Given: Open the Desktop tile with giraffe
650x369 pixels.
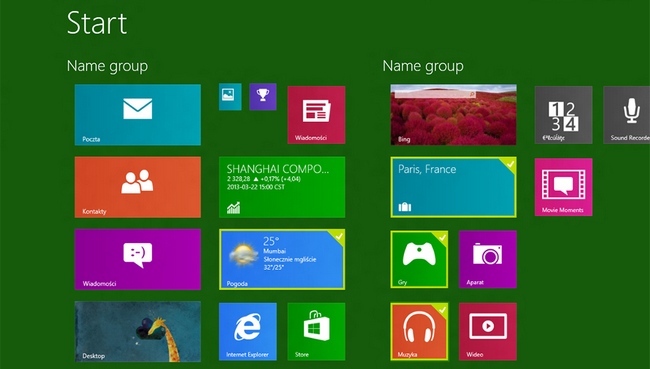Looking at the screenshot, I should tap(138, 331).
